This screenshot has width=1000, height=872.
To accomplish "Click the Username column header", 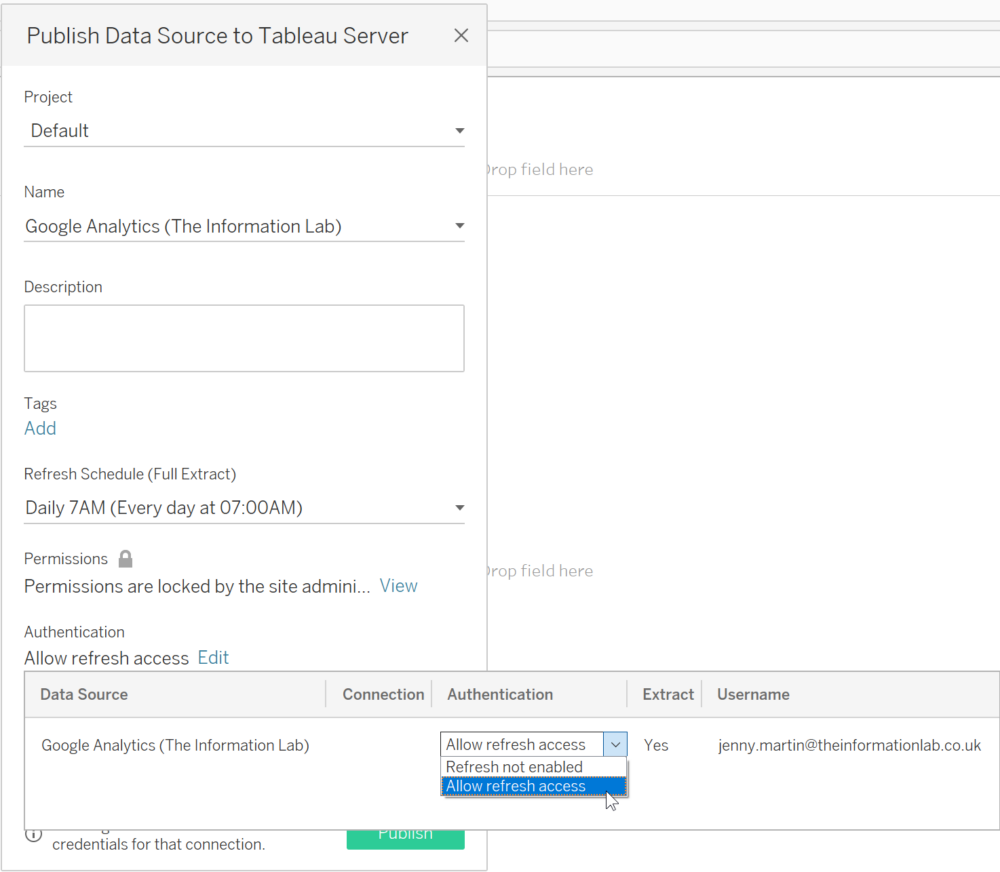I will [753, 694].
